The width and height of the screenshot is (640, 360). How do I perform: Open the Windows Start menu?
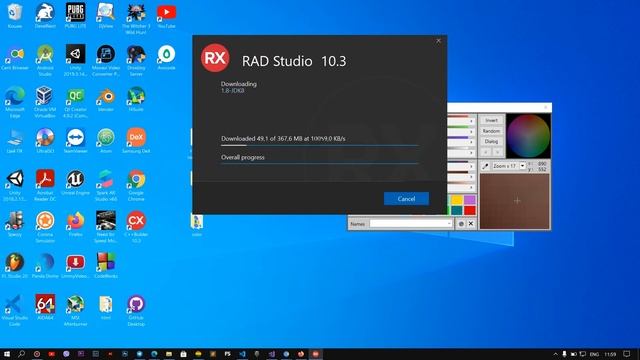pos(7,354)
